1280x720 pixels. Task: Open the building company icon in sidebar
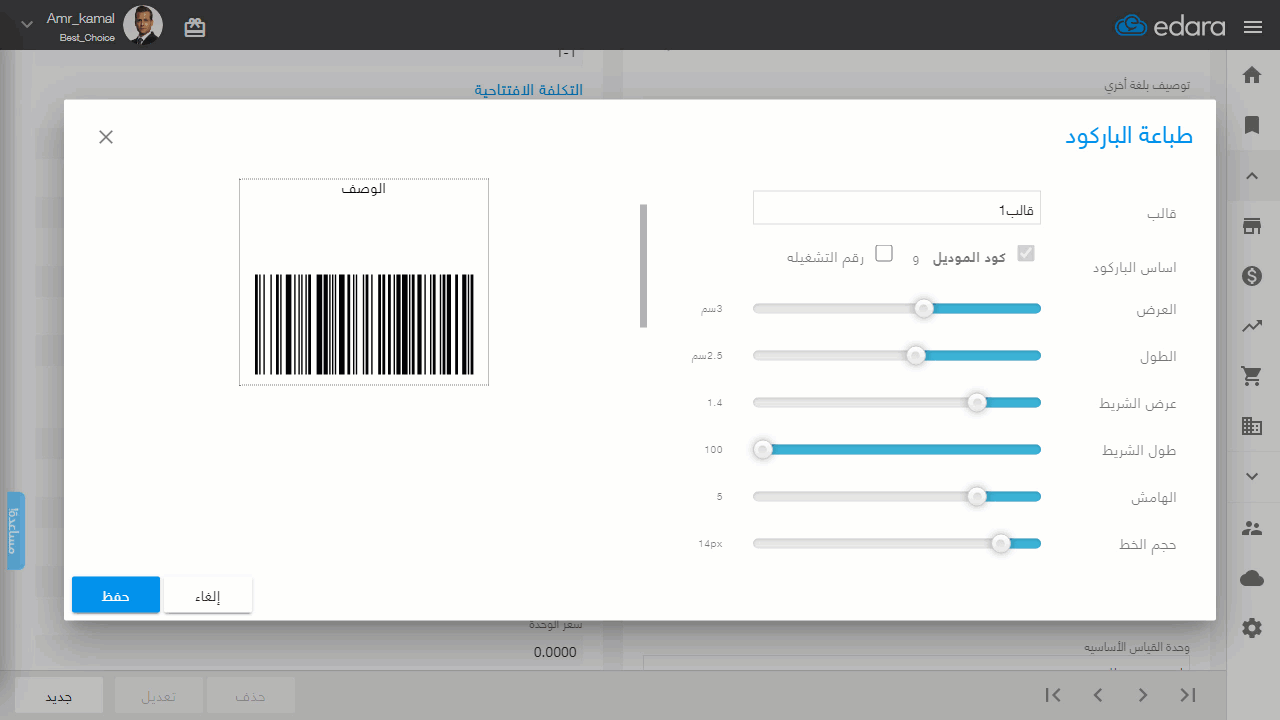1251,426
